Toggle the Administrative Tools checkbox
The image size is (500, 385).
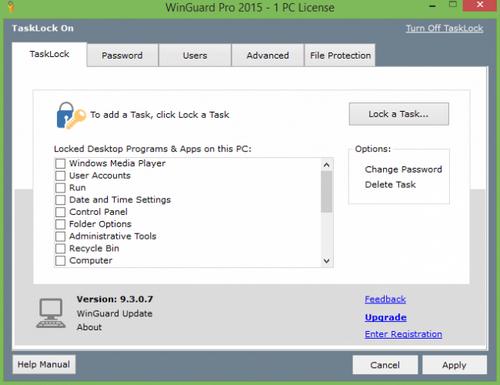(60, 236)
